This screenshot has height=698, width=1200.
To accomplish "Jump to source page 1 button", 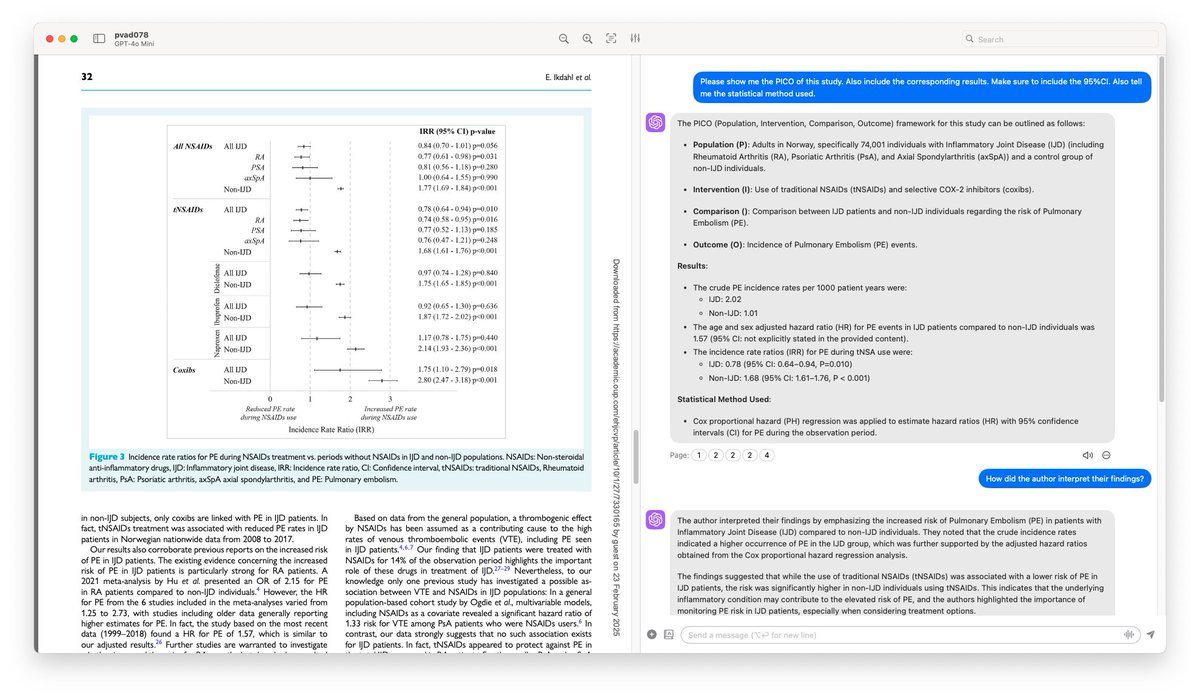I will pyautogui.click(x=701, y=455).
